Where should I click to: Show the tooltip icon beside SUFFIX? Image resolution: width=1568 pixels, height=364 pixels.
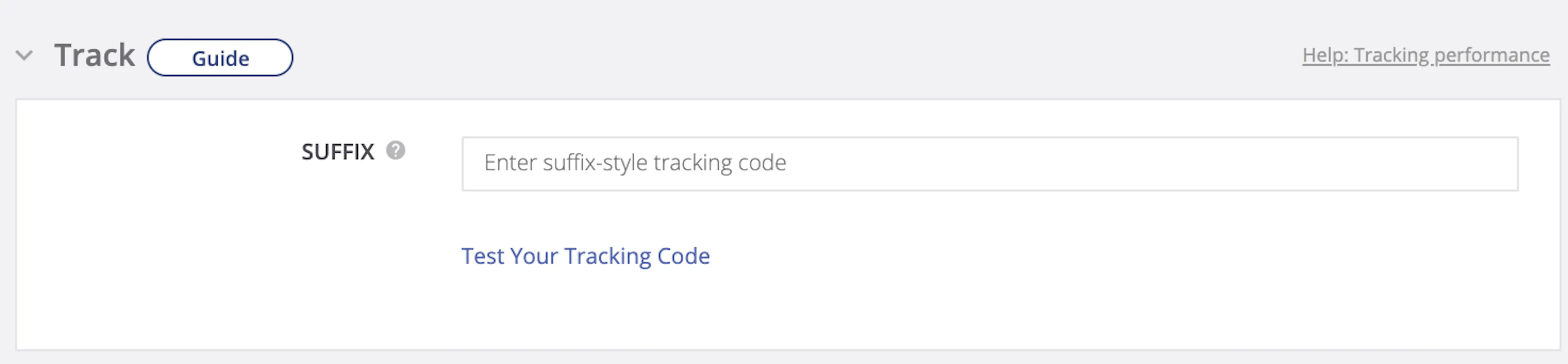[x=396, y=150]
